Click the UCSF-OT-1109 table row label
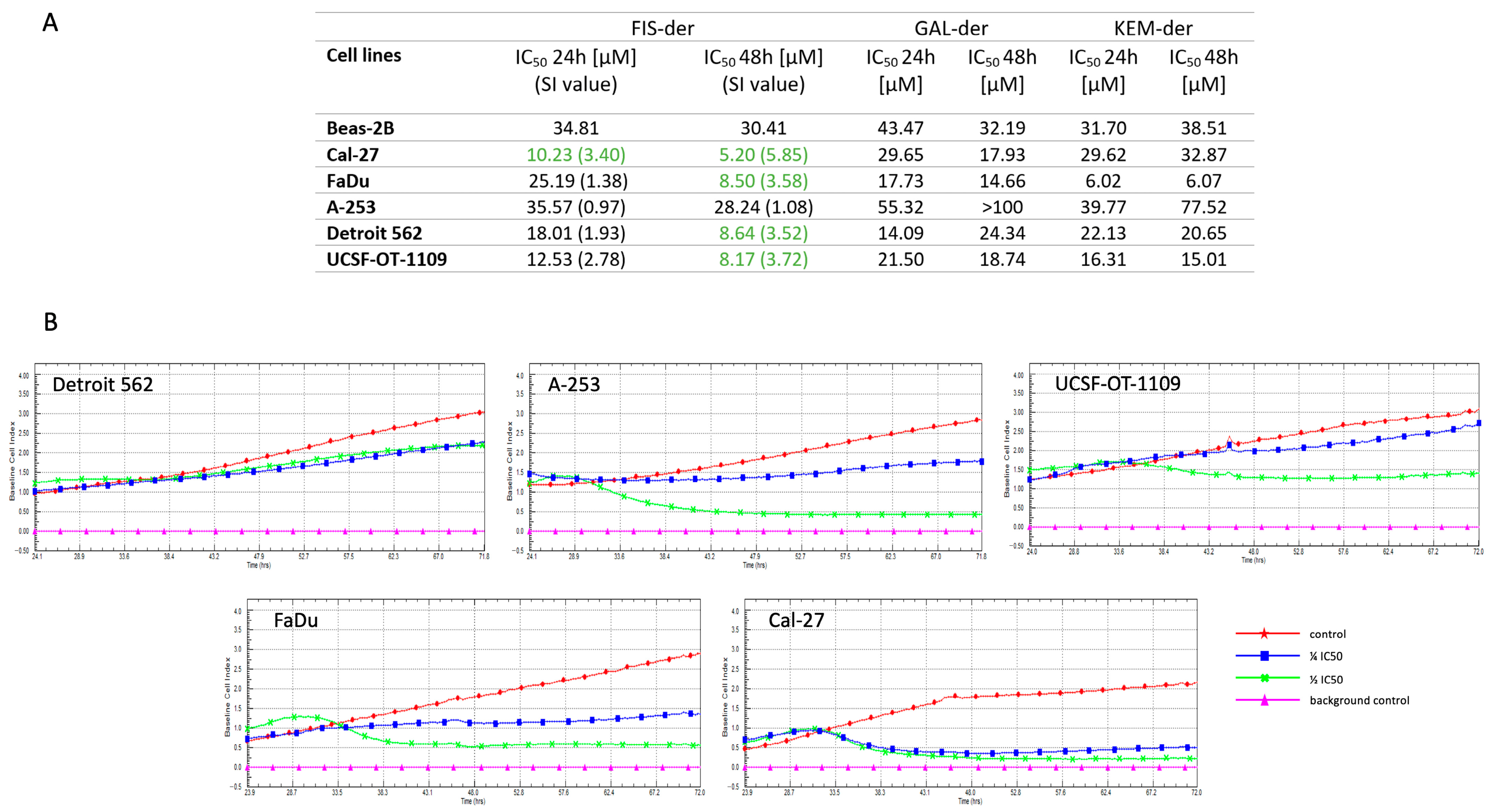The image size is (1494, 812). (386, 259)
